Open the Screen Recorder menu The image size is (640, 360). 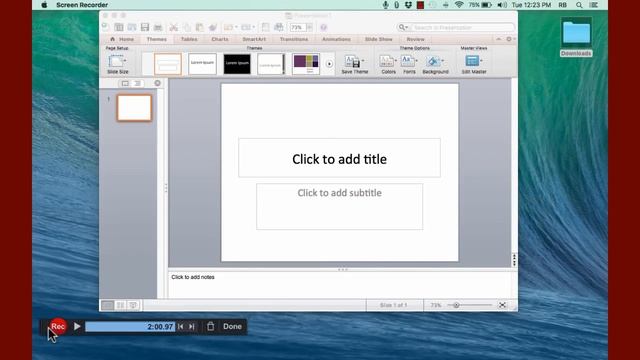coord(82,5)
